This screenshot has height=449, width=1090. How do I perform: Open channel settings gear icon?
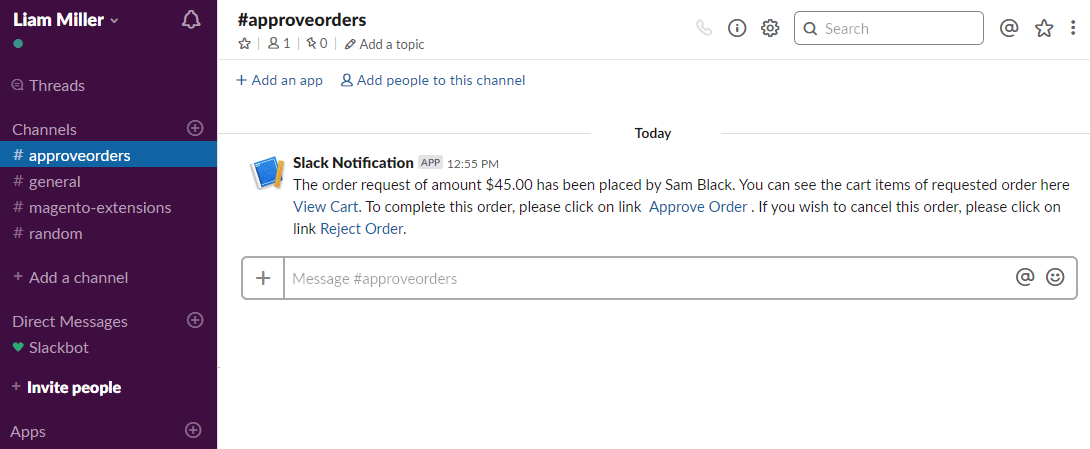[770, 28]
